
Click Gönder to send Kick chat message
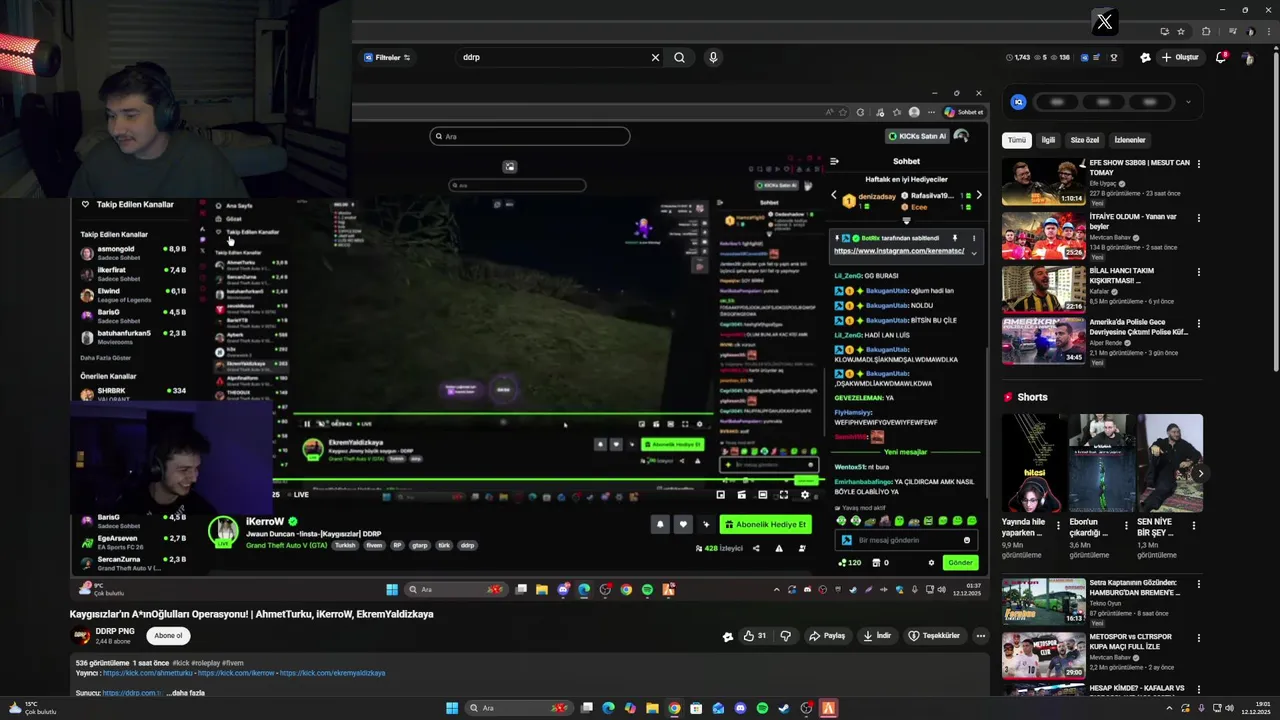(960, 562)
